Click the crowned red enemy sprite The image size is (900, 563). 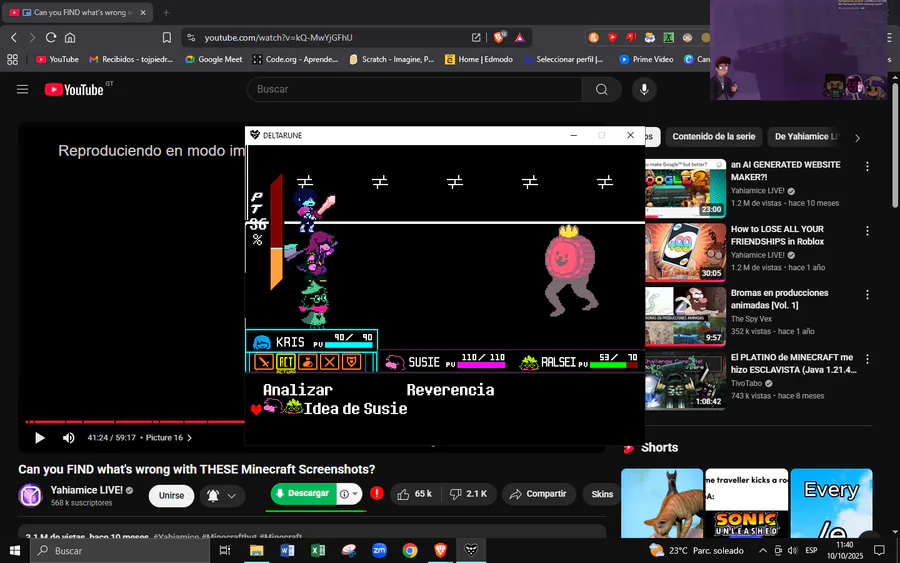coord(570,270)
